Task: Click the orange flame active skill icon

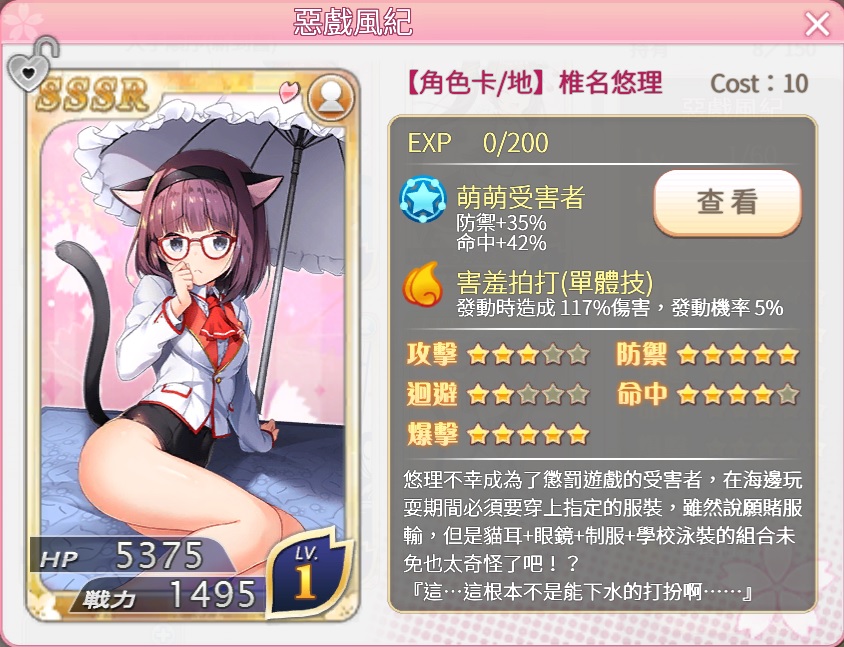Action: pyautogui.click(x=423, y=284)
